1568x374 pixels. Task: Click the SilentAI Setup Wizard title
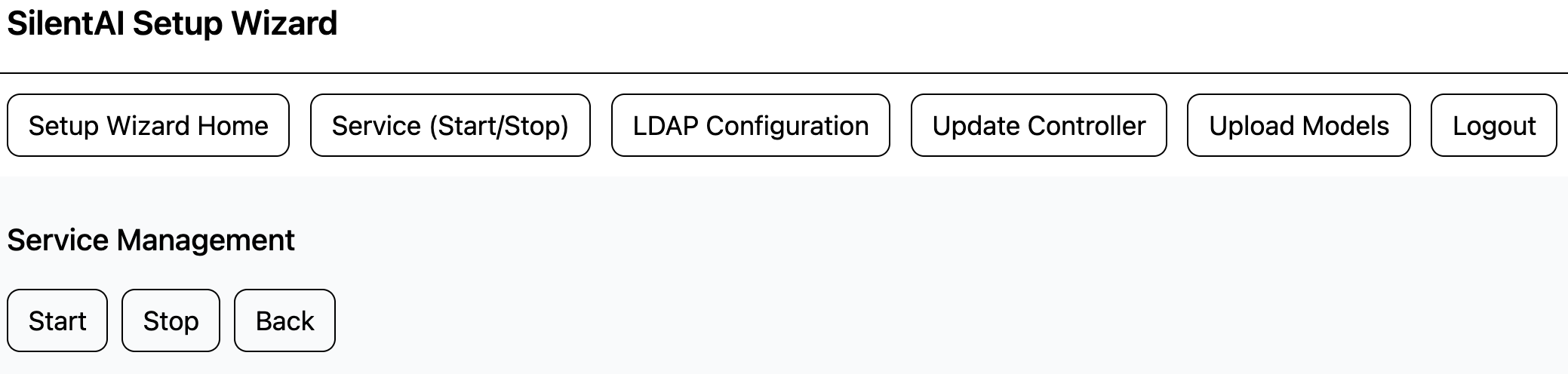pos(172,24)
